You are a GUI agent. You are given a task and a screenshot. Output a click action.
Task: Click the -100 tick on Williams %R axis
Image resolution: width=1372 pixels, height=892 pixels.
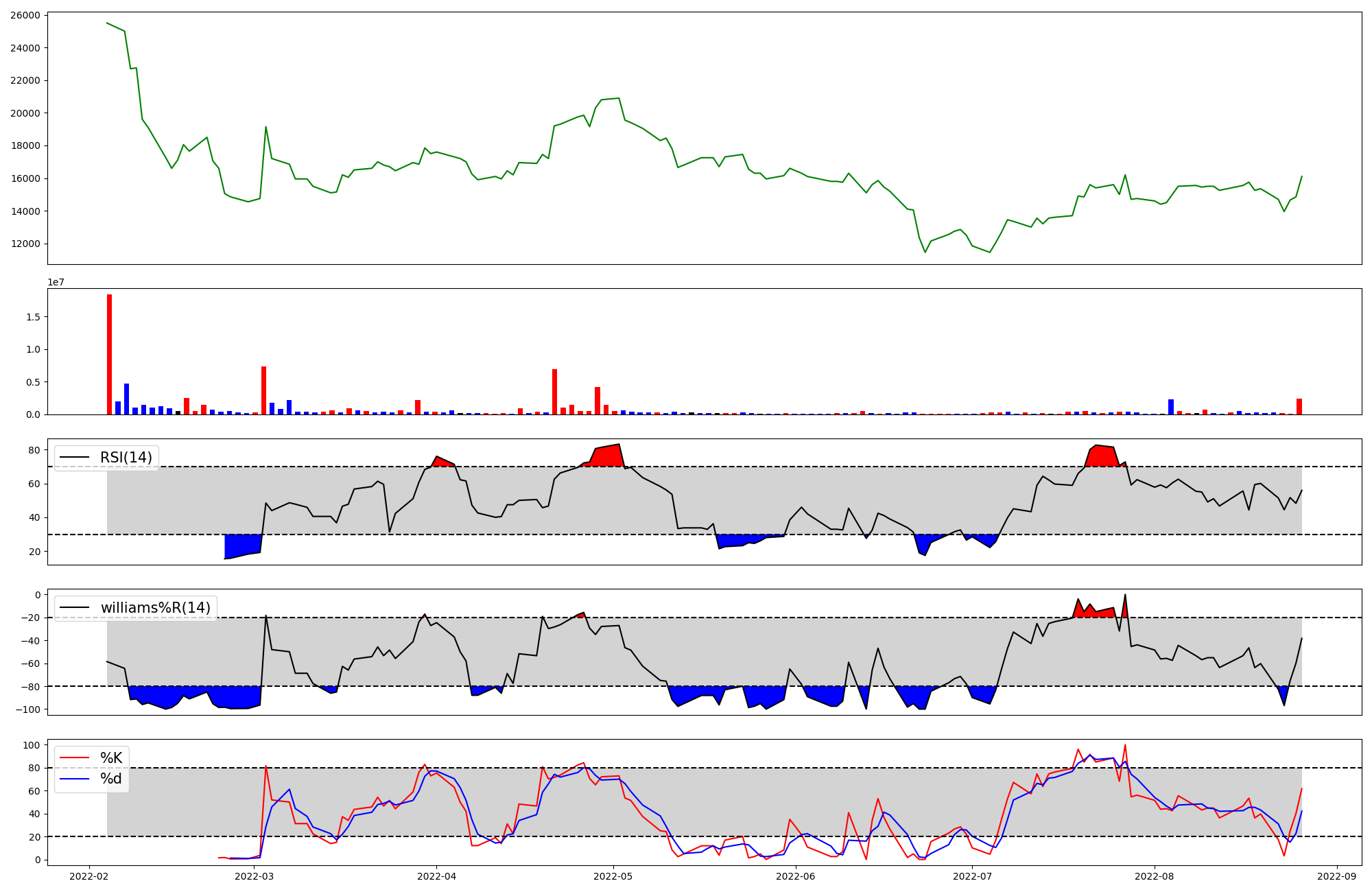[28, 709]
